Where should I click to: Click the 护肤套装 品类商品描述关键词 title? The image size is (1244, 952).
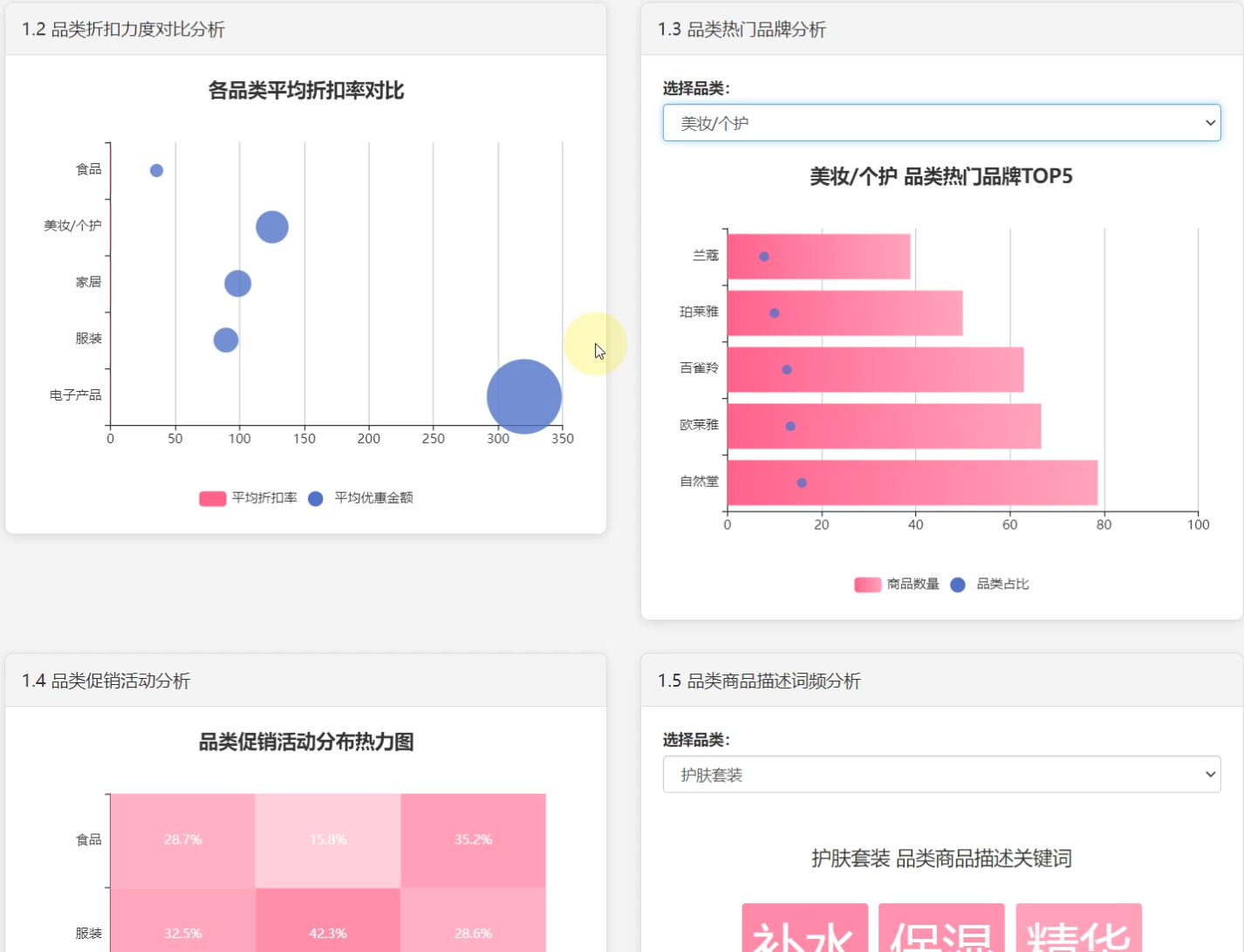tap(941, 859)
